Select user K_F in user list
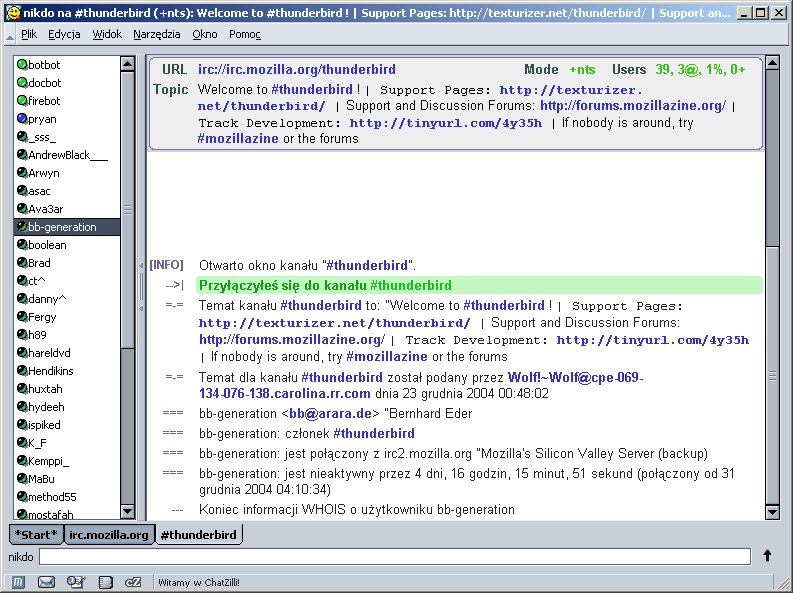Screen dimensions: 793x593 pyautogui.click(x=67, y=443)
